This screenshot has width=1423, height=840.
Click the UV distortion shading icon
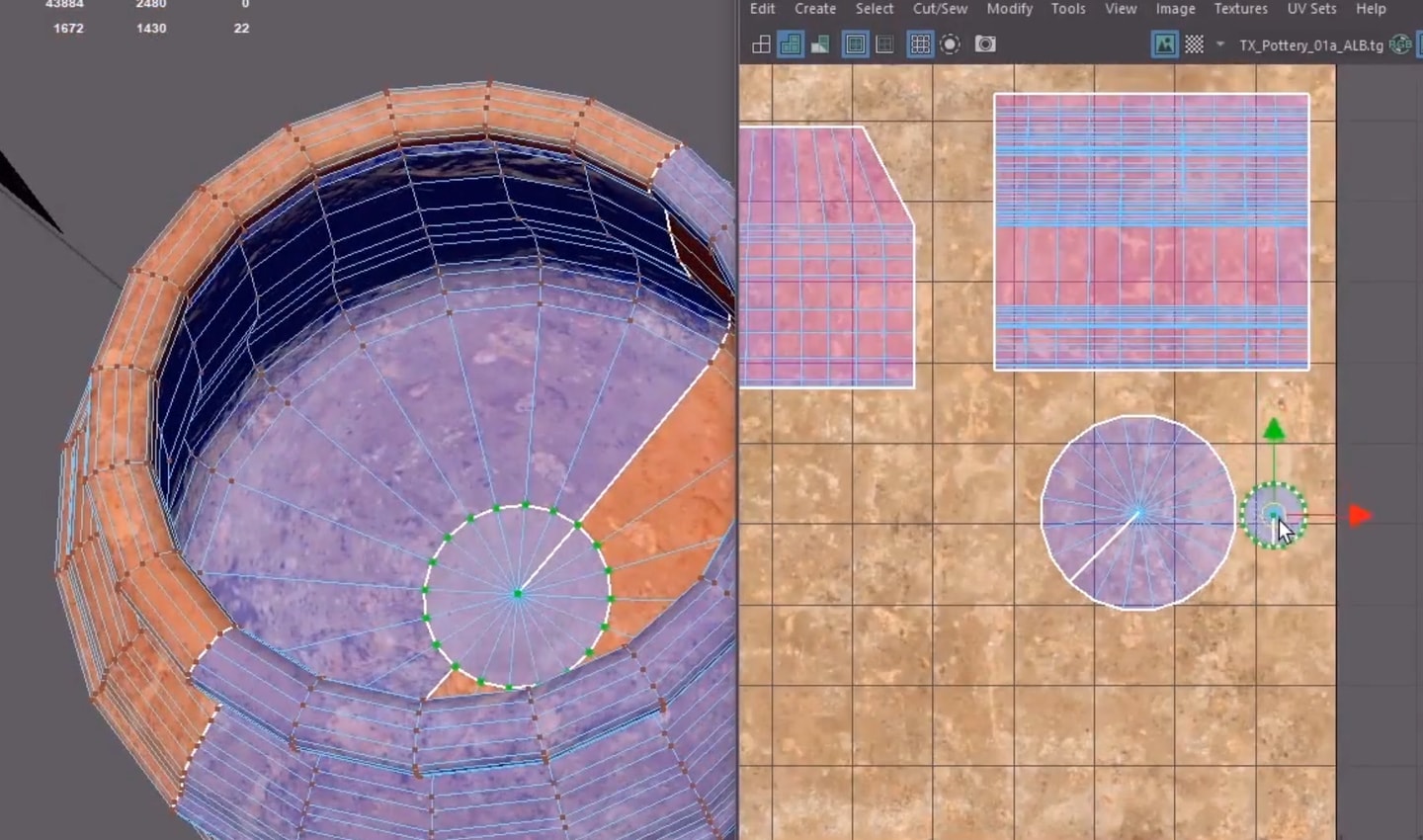tap(820, 44)
